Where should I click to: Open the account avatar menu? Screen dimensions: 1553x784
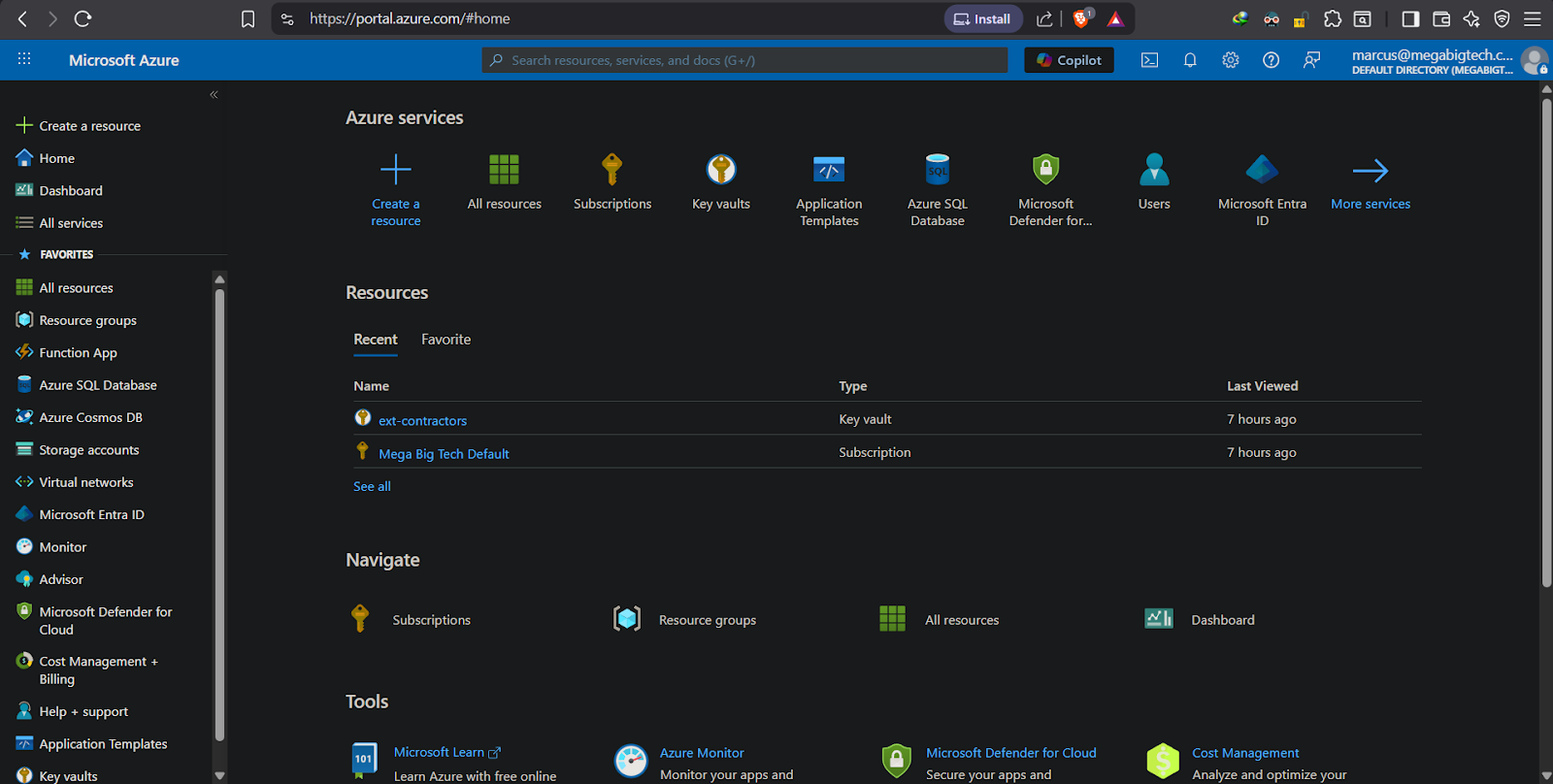(x=1534, y=60)
